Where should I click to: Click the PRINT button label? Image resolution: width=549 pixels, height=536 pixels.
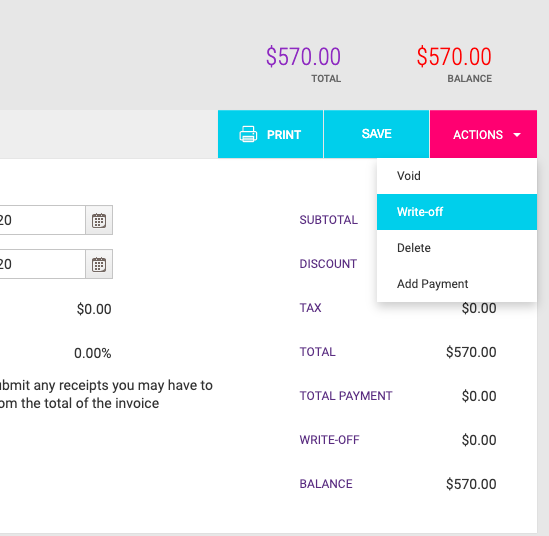tap(284, 135)
